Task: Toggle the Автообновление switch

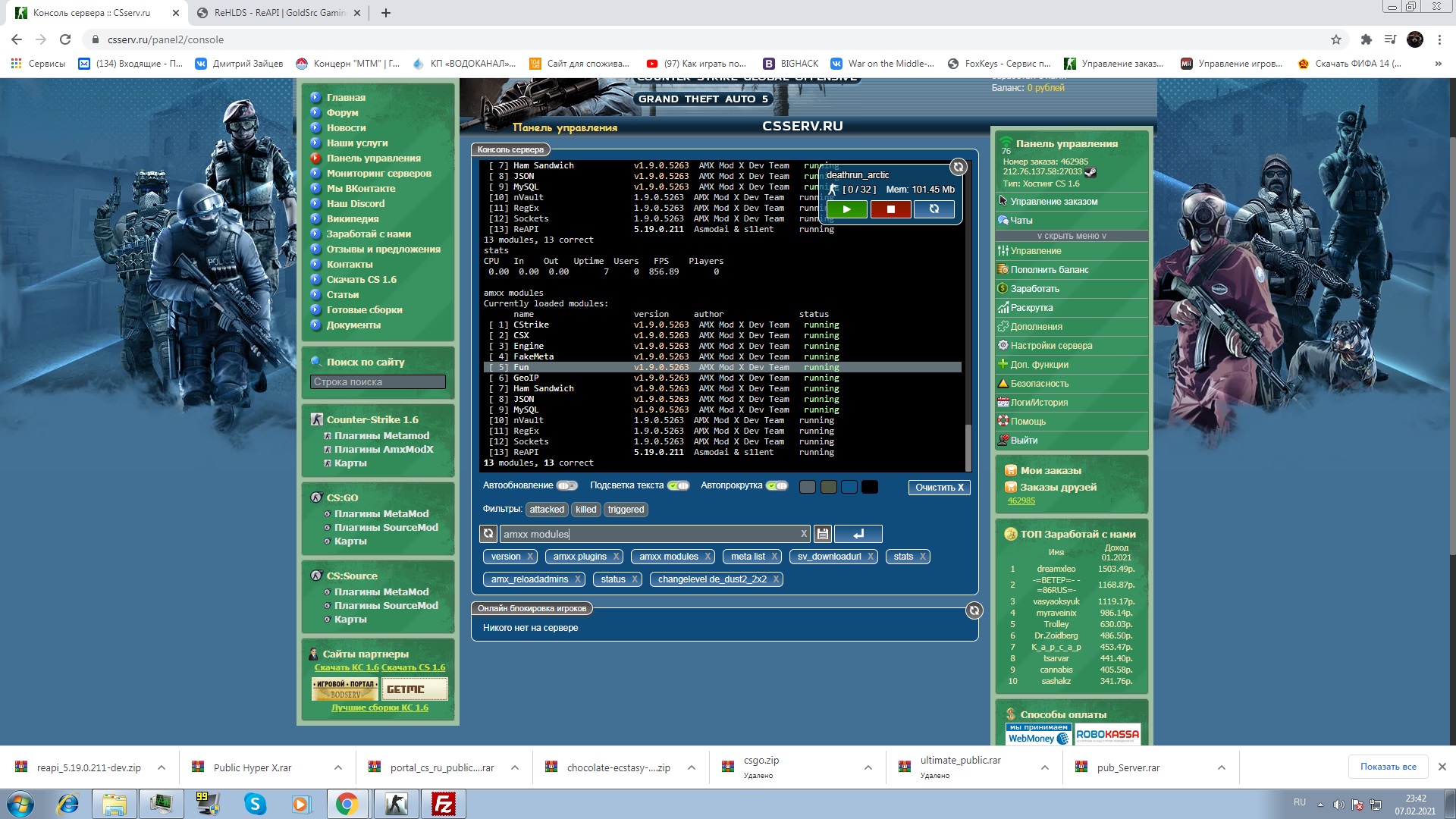Action: click(566, 486)
